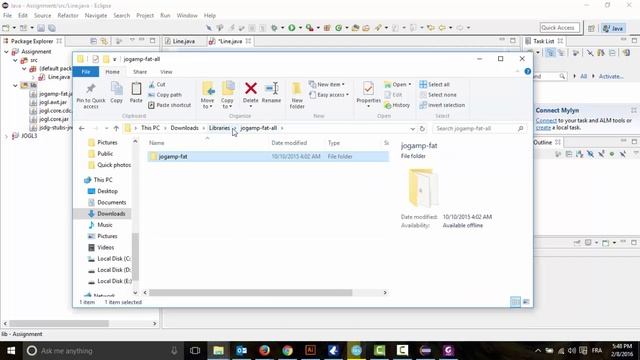
Task: Click the Date modified column header
Action: pos(289,143)
